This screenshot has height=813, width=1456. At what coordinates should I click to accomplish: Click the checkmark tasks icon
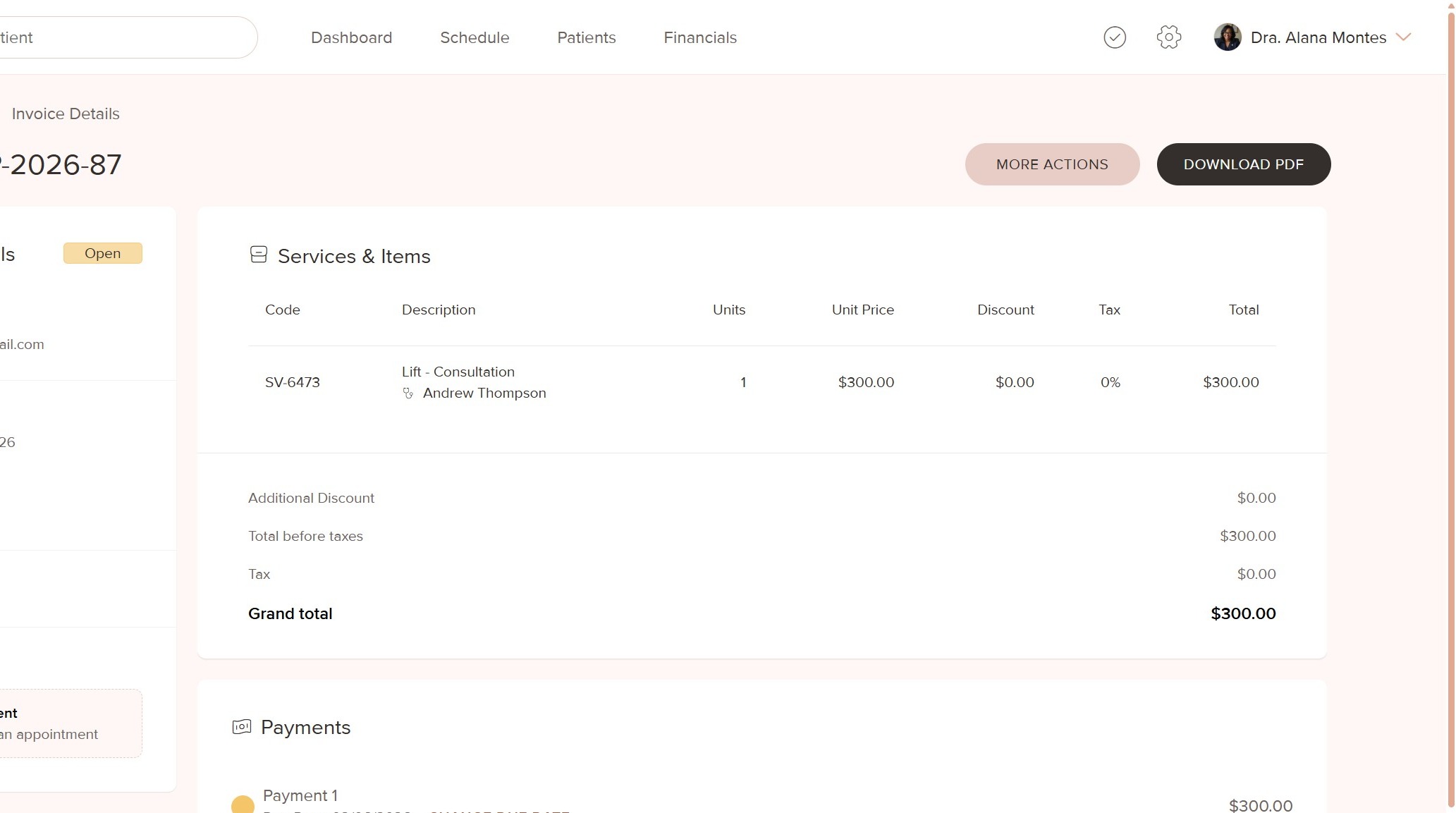click(1114, 37)
